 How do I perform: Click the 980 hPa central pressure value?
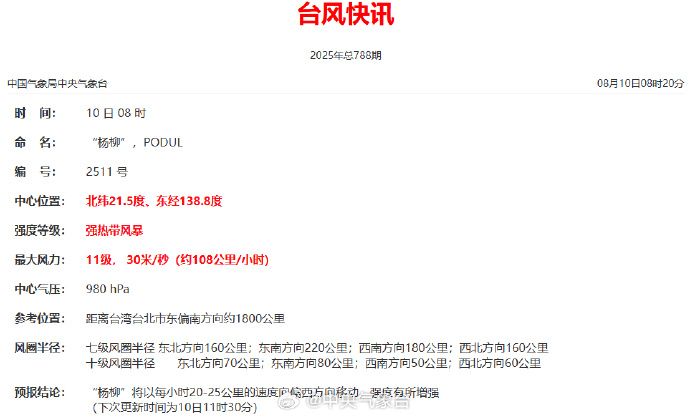tap(107, 289)
